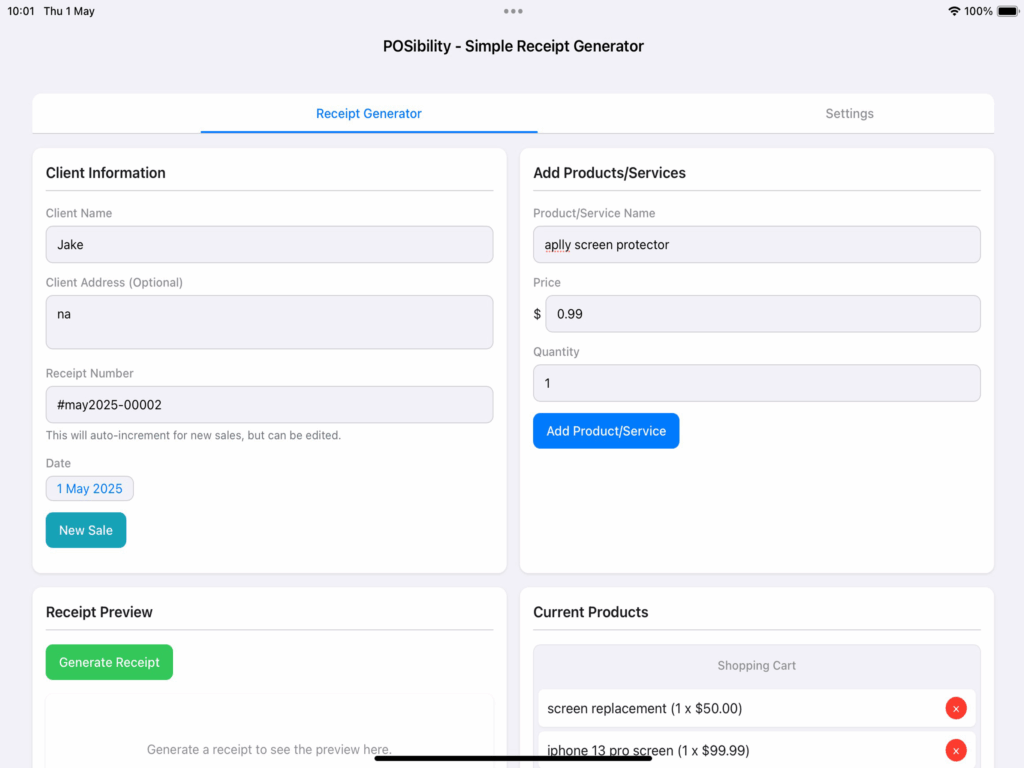
Task: Edit the Client Name field containing Jake
Action: pyautogui.click(x=269, y=244)
